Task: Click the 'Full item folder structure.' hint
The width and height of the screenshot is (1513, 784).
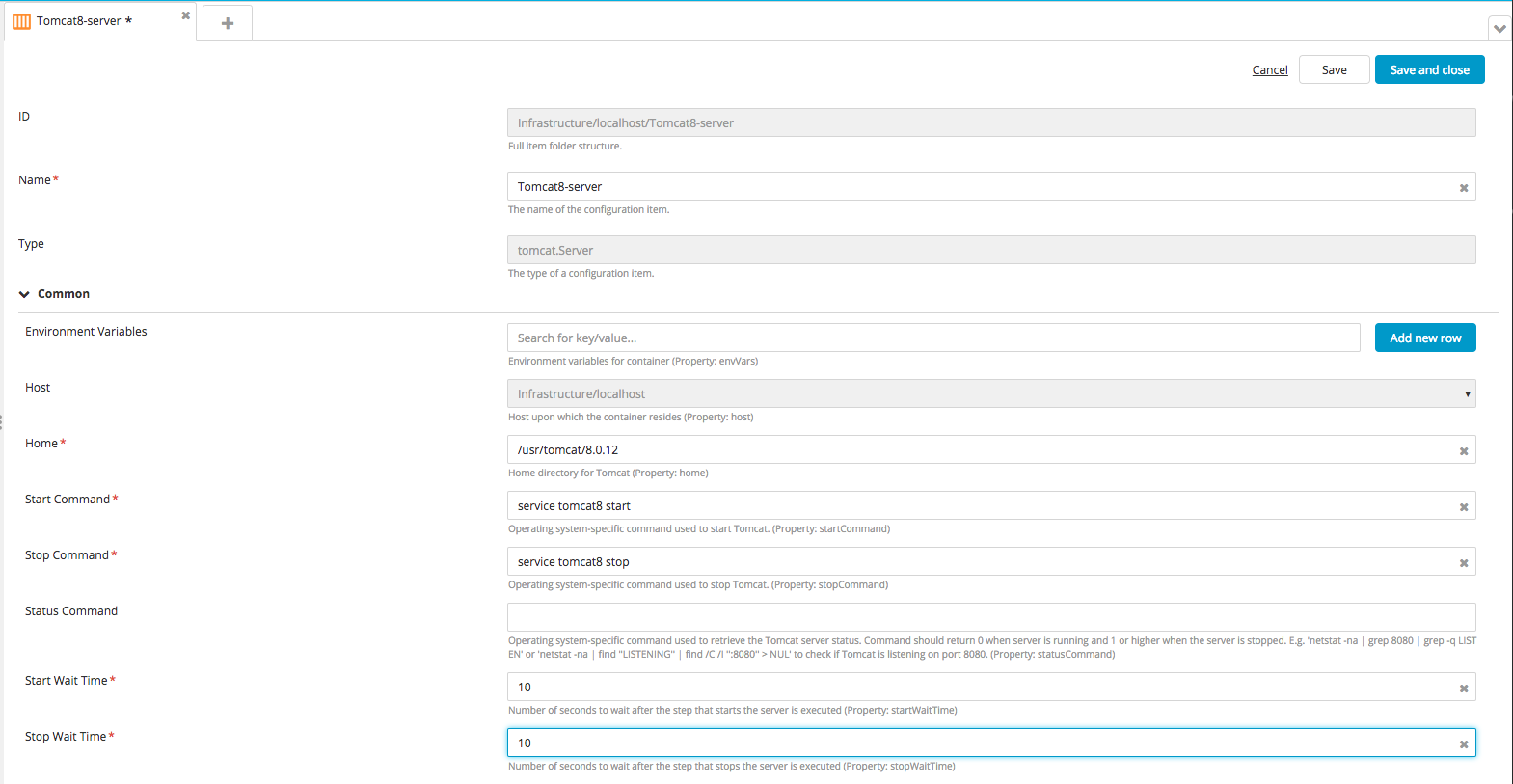Action: tap(565, 146)
